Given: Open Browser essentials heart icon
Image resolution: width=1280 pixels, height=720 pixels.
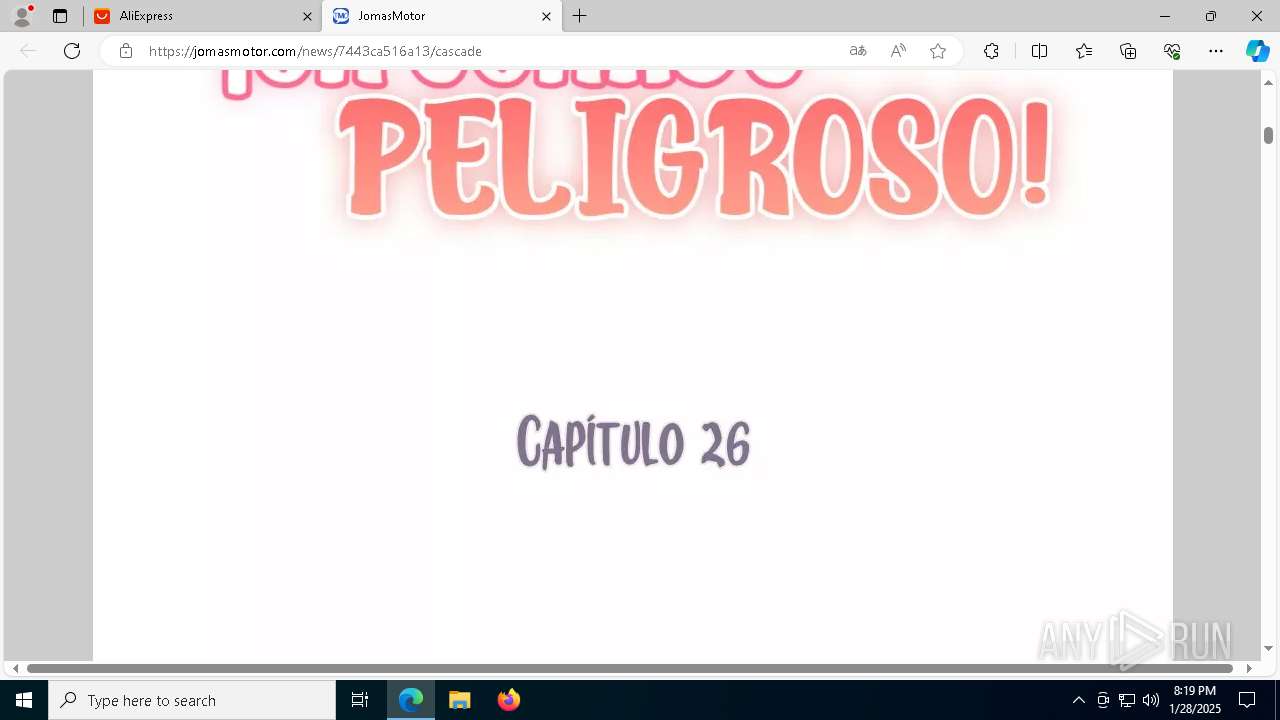Looking at the screenshot, I should pyautogui.click(x=1172, y=51).
